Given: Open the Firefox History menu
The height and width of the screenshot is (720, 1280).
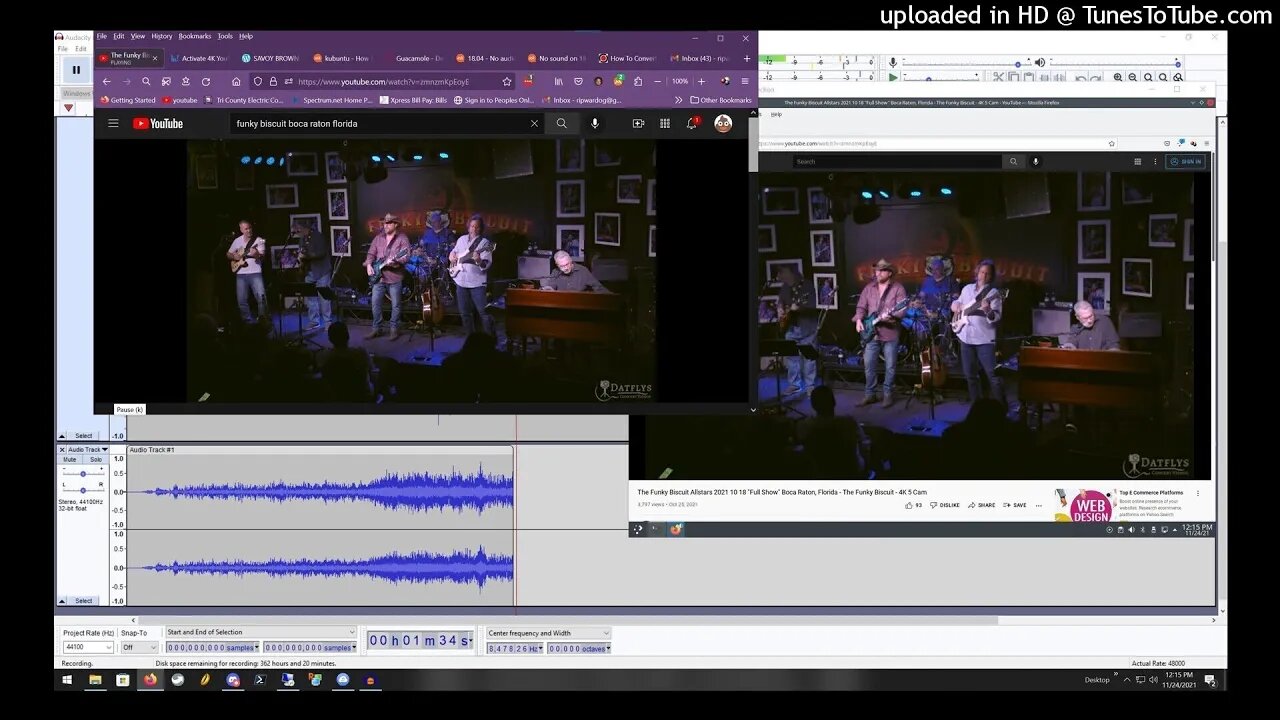Looking at the screenshot, I should pos(162,36).
